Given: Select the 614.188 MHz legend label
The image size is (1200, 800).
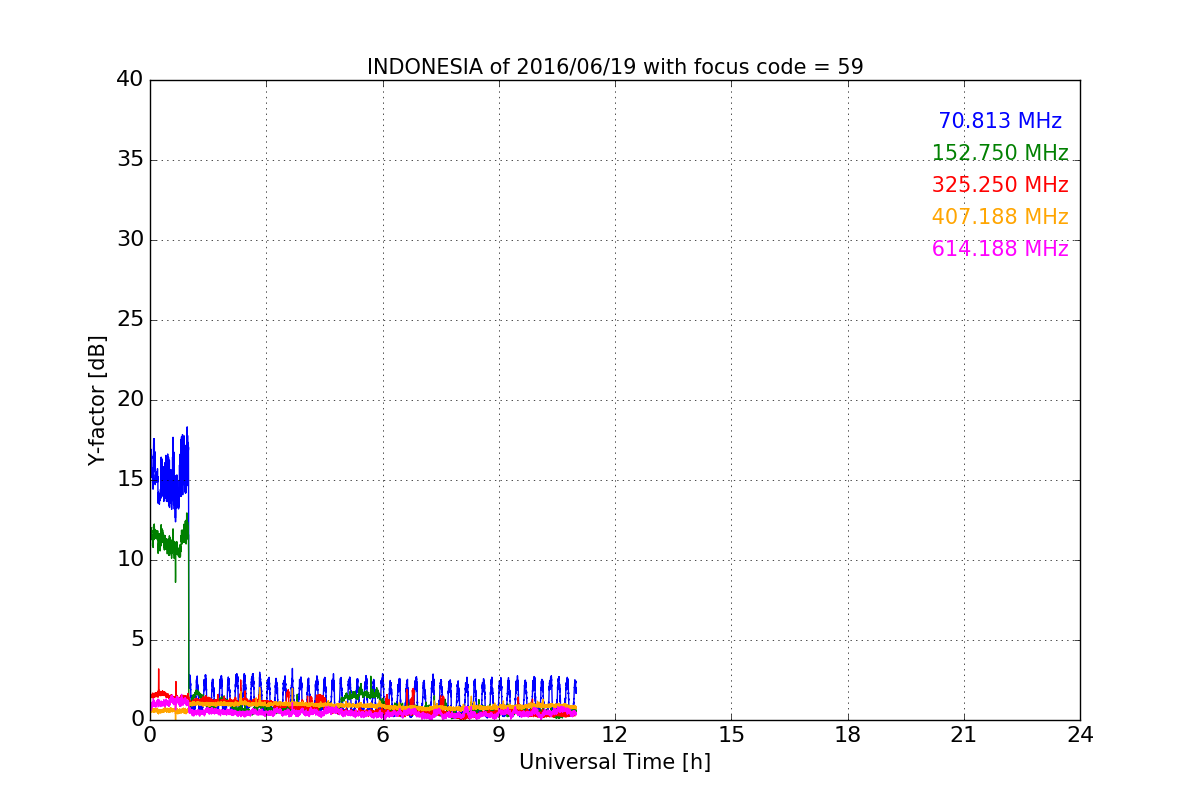Looking at the screenshot, I should 1000,249.
